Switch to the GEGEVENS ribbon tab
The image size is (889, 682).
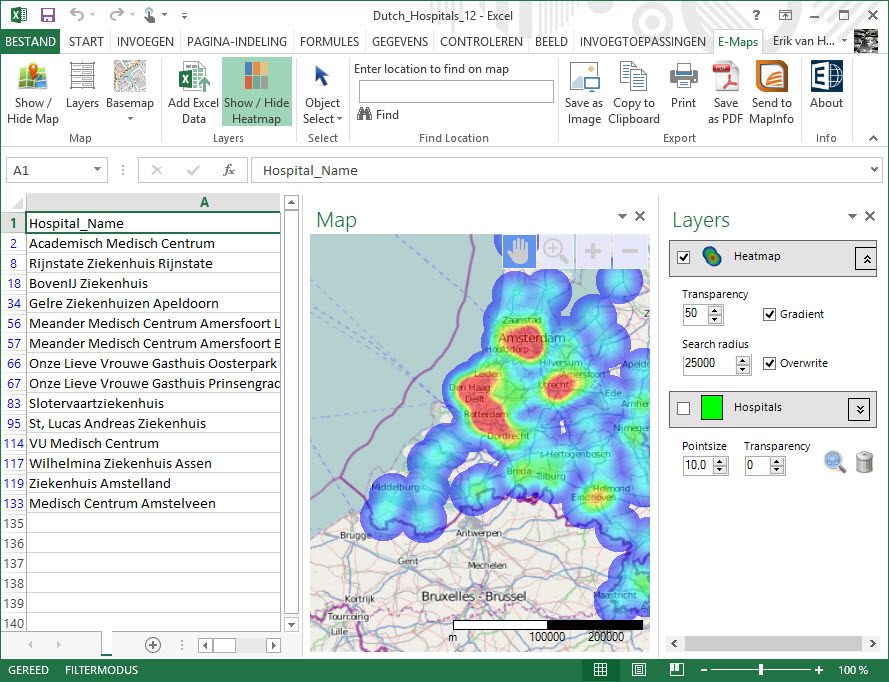click(399, 42)
